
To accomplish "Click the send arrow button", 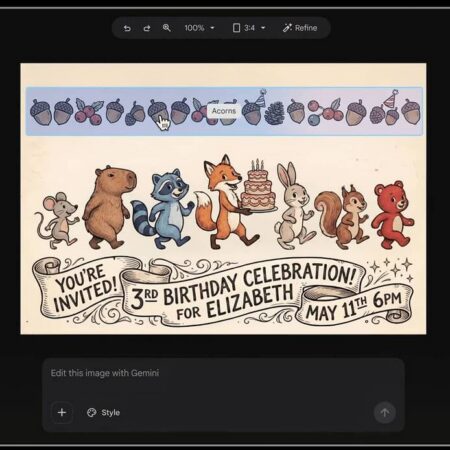I will (x=385, y=413).
